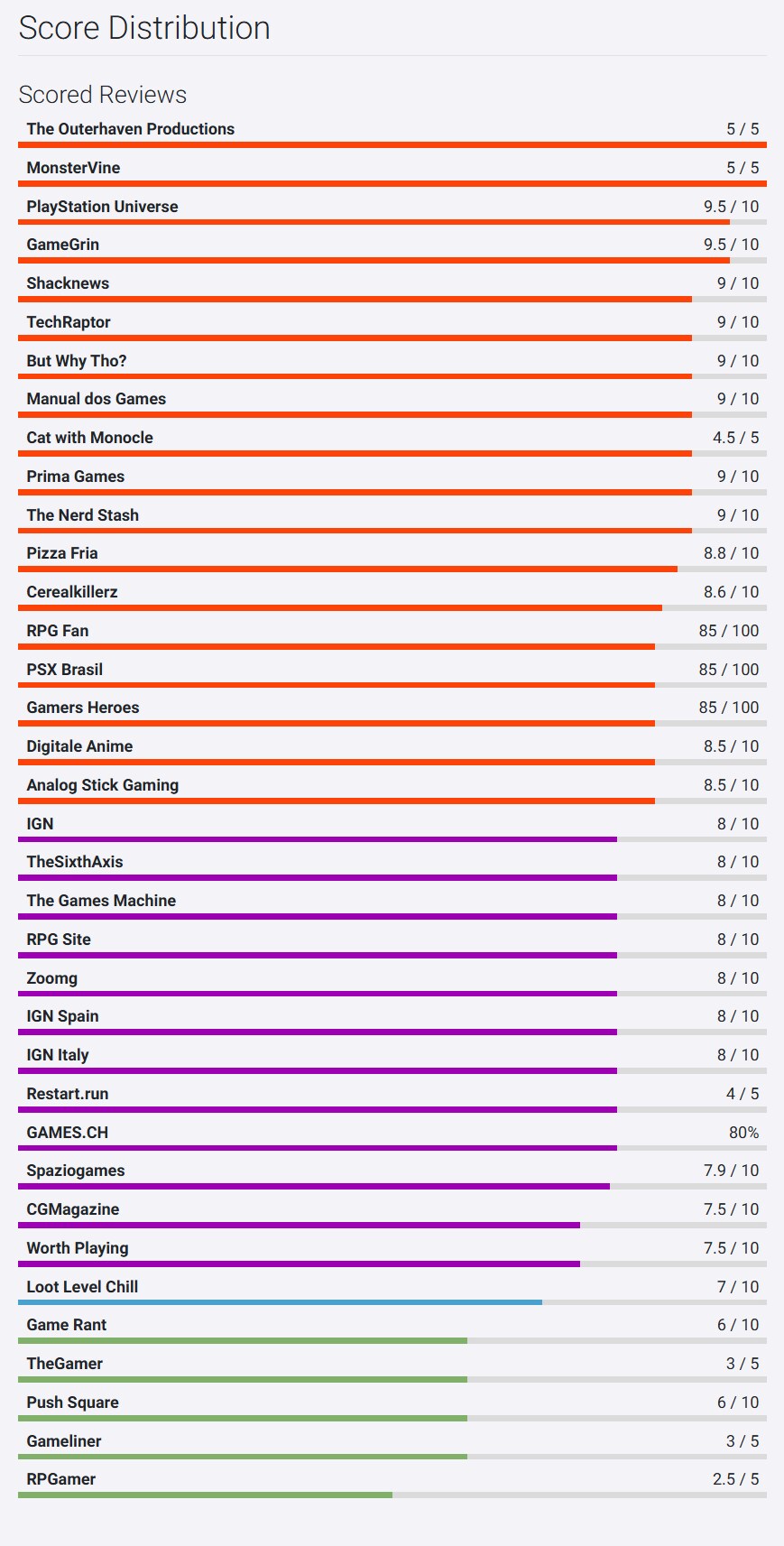The width and height of the screenshot is (784, 1546).
Task: Open the RPGamer review
Action: (61, 1479)
